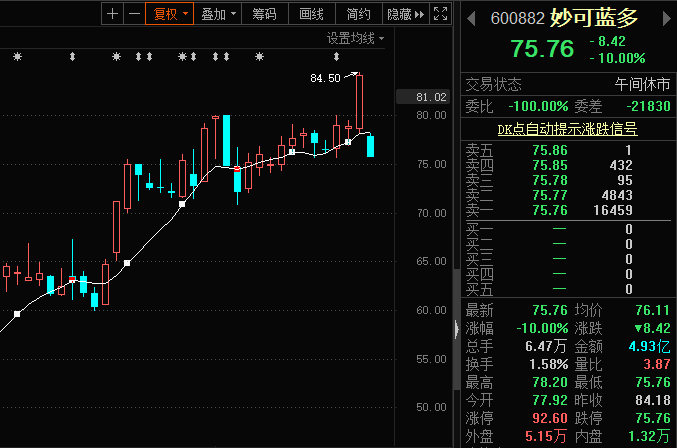The height and width of the screenshot is (448, 677).
Task: Select 卖五 price 75.86
Action: (x=550, y=150)
